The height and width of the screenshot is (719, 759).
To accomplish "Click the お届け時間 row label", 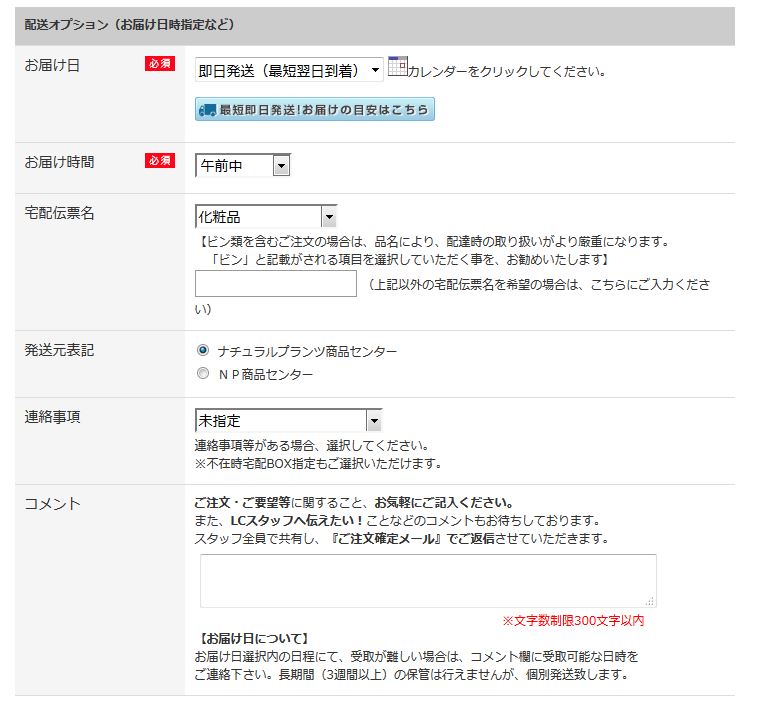I will [x=59, y=162].
